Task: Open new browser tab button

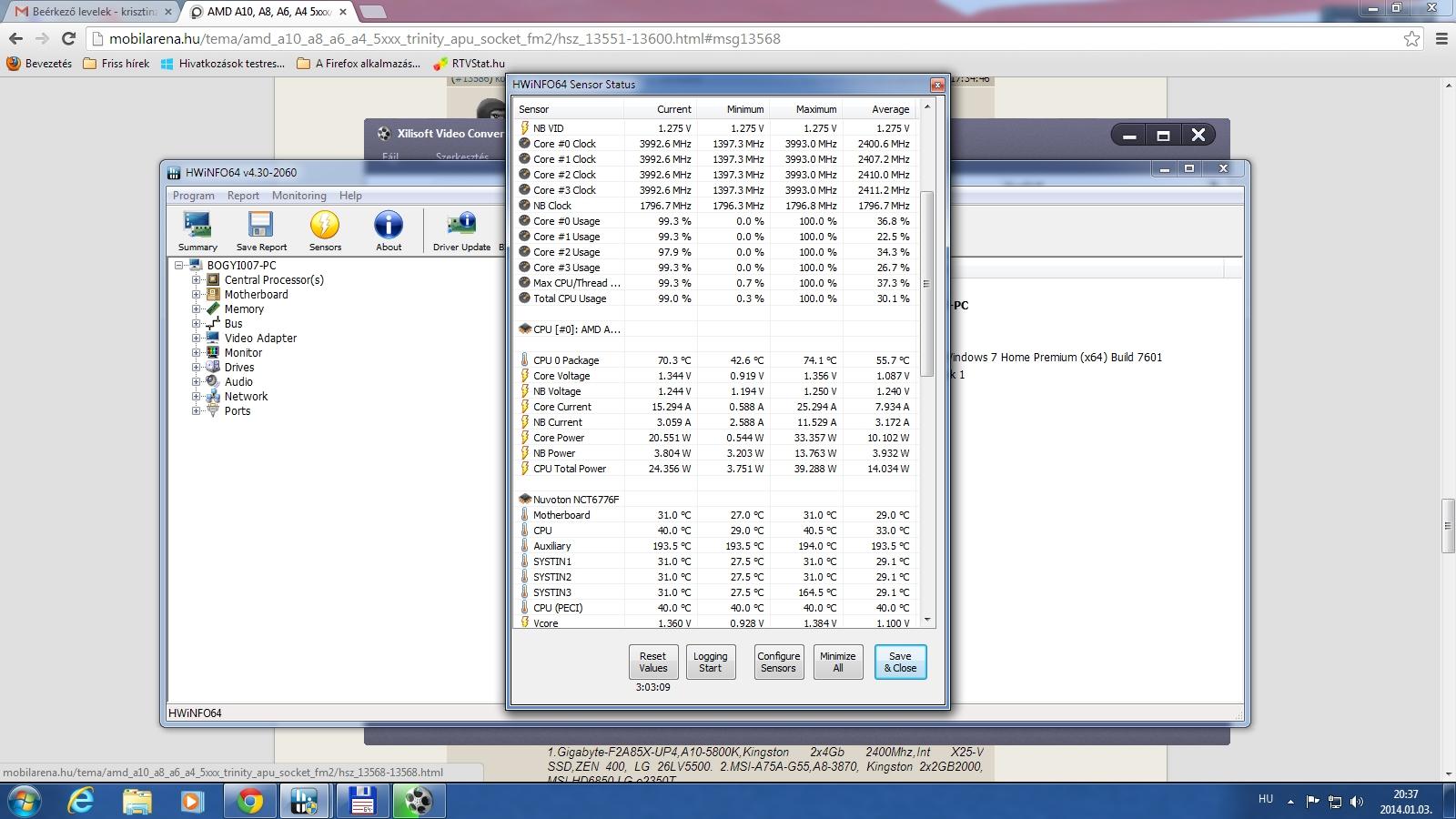Action: [x=373, y=12]
